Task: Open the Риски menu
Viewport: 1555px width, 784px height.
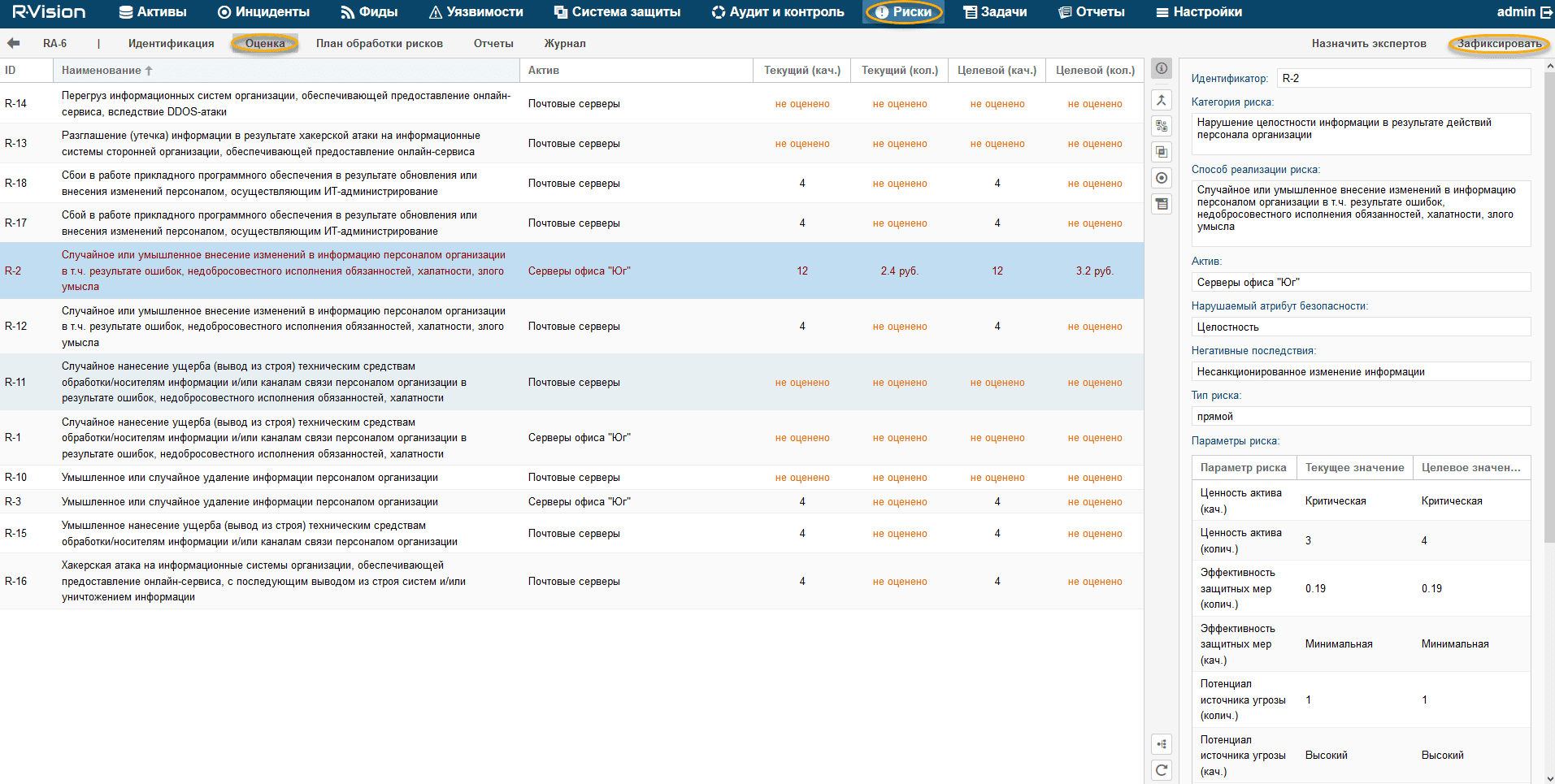Action: point(904,12)
